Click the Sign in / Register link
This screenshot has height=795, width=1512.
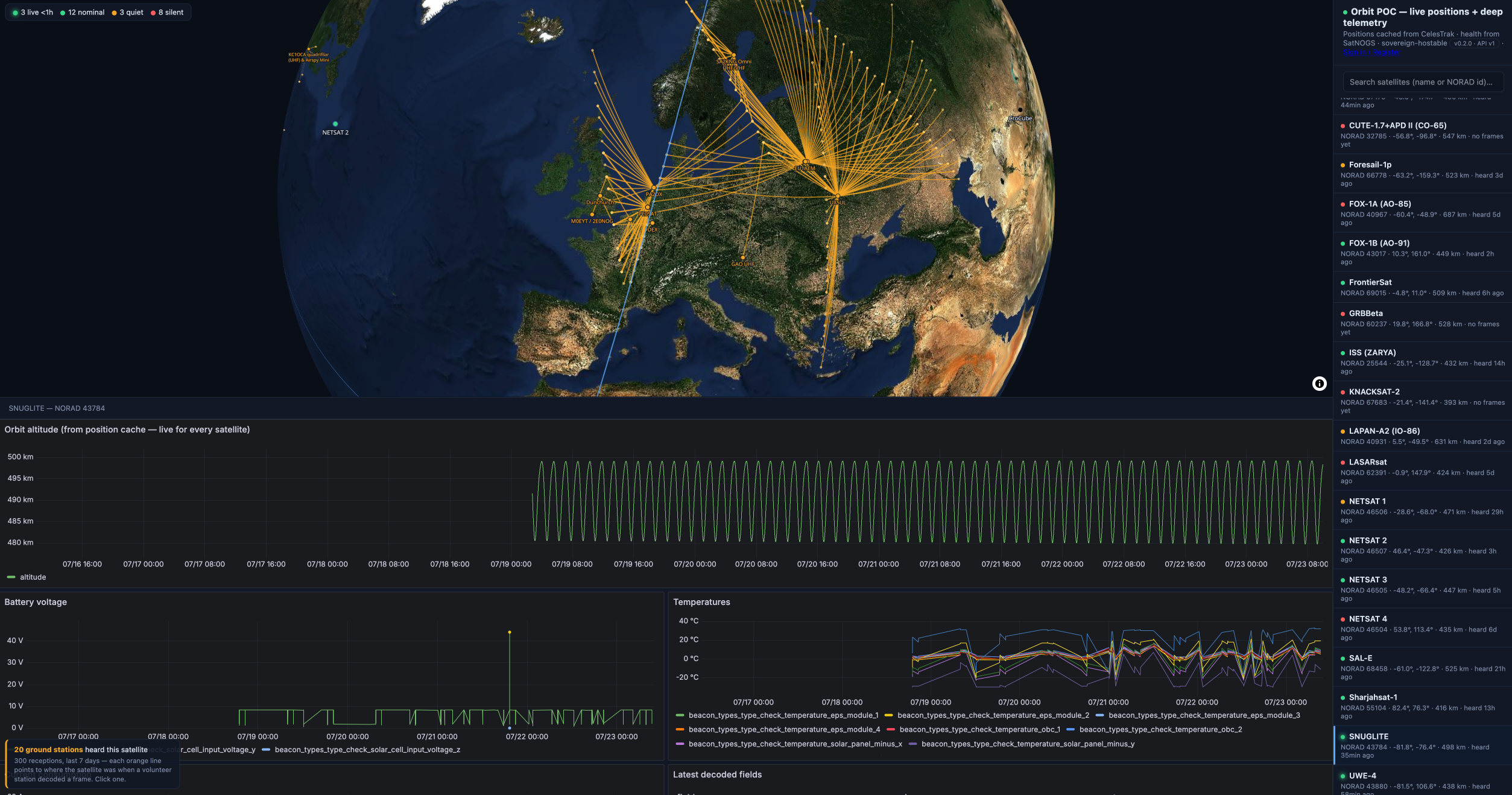tap(1371, 52)
